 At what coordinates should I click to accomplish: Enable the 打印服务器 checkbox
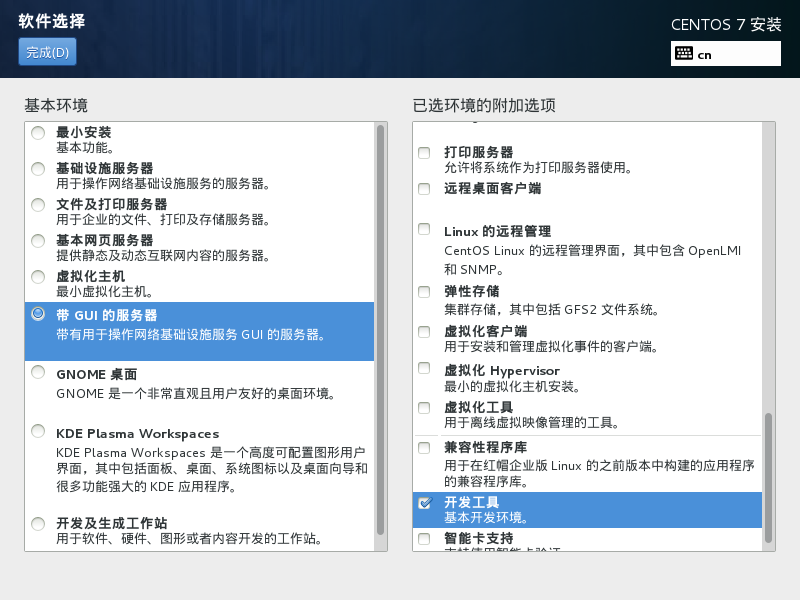(424, 153)
